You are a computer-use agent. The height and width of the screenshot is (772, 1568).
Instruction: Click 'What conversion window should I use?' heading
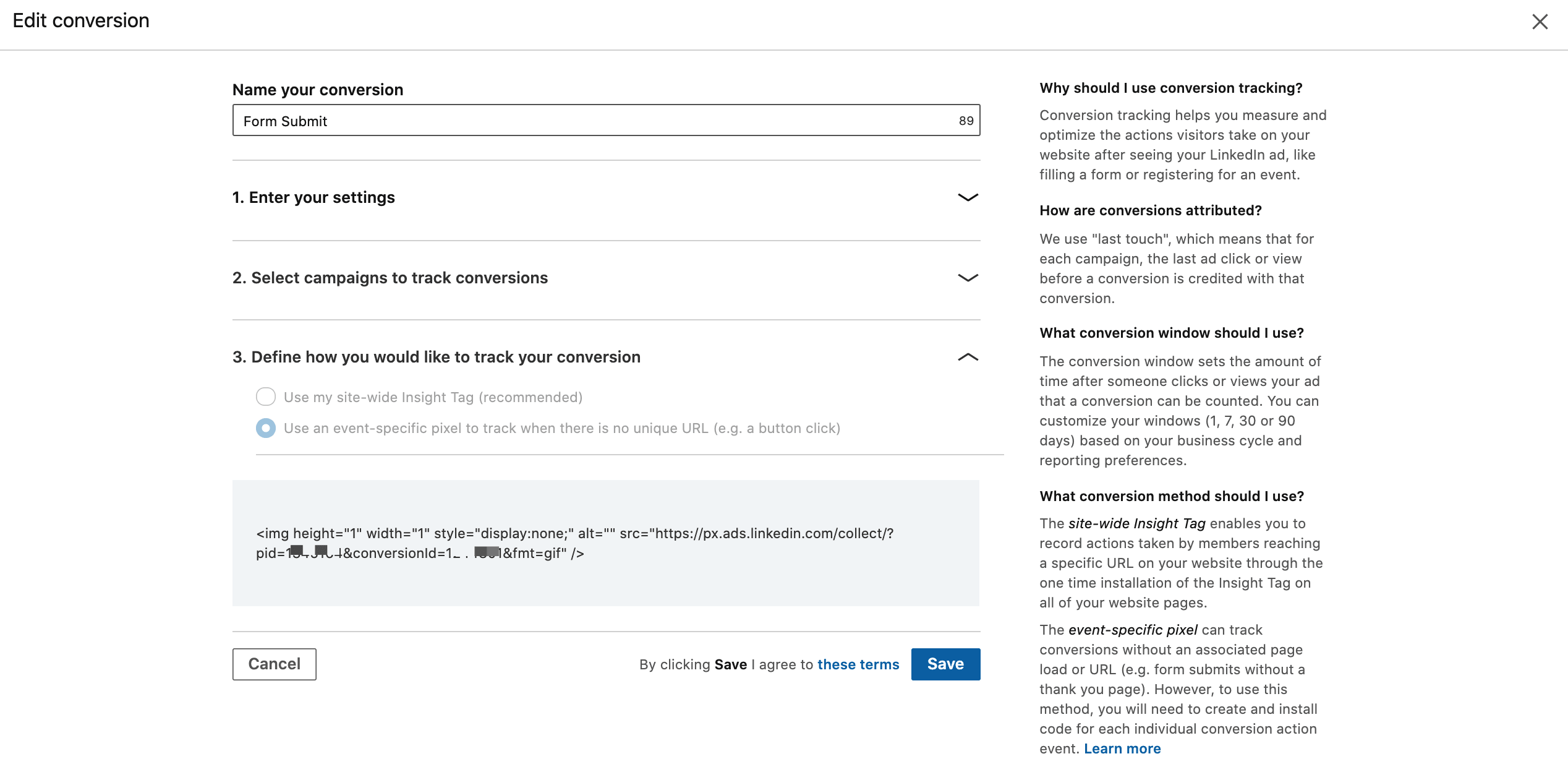1172,333
